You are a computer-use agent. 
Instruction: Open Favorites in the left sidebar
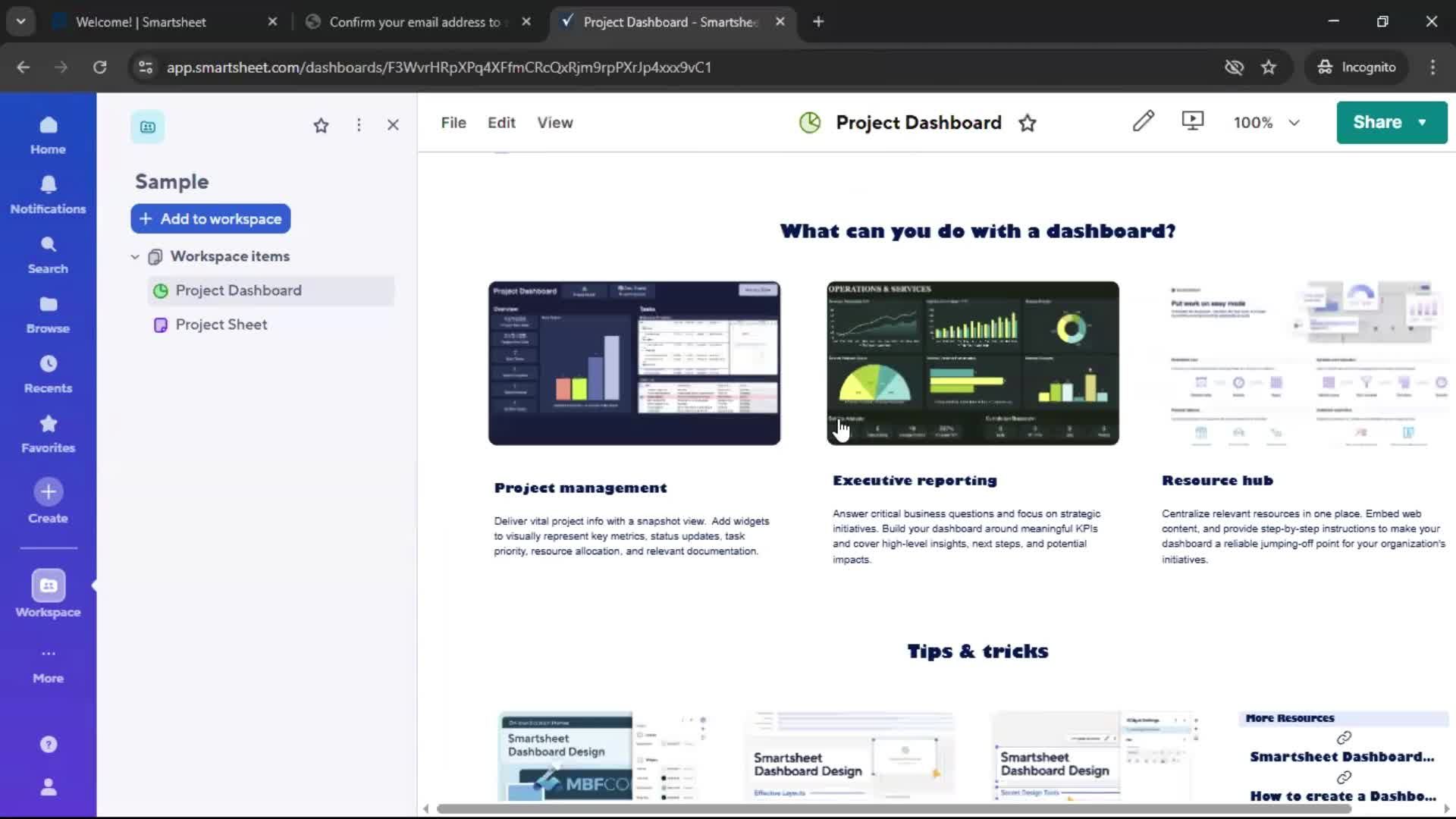(48, 432)
